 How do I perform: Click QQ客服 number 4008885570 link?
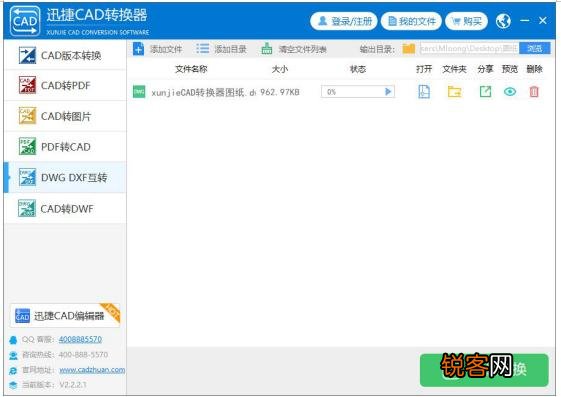click(x=80, y=339)
